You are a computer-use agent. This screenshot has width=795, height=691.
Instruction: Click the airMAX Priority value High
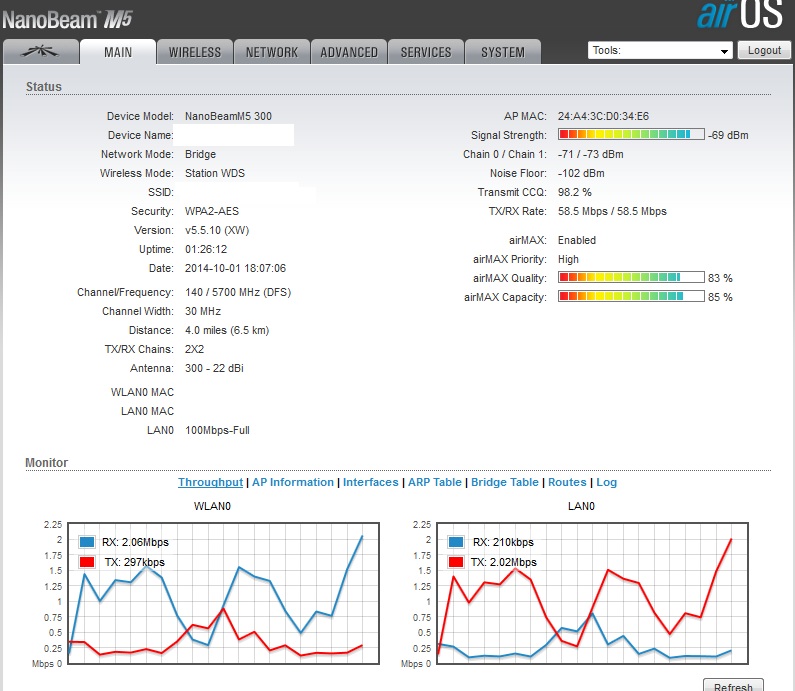click(568, 260)
